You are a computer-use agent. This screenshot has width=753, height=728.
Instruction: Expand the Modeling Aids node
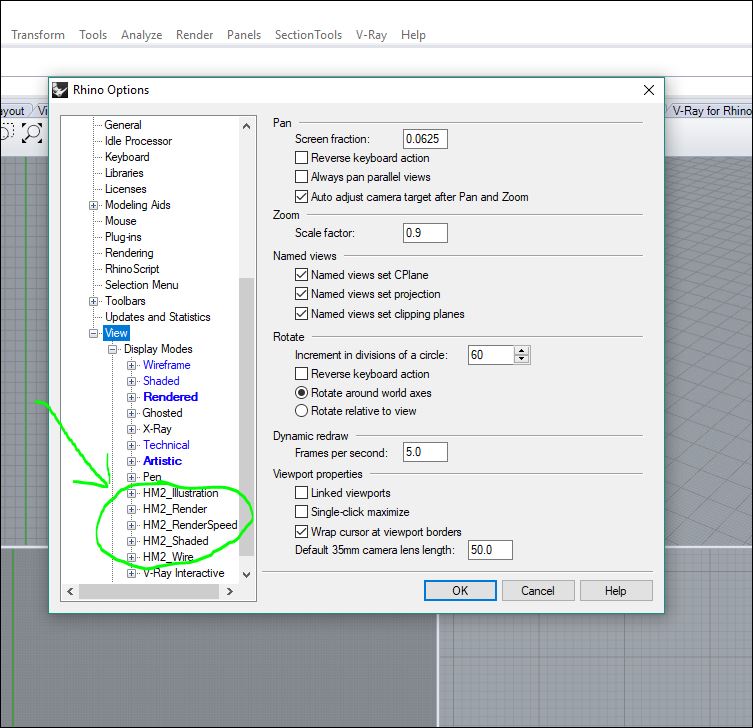pyautogui.click(x=93, y=206)
